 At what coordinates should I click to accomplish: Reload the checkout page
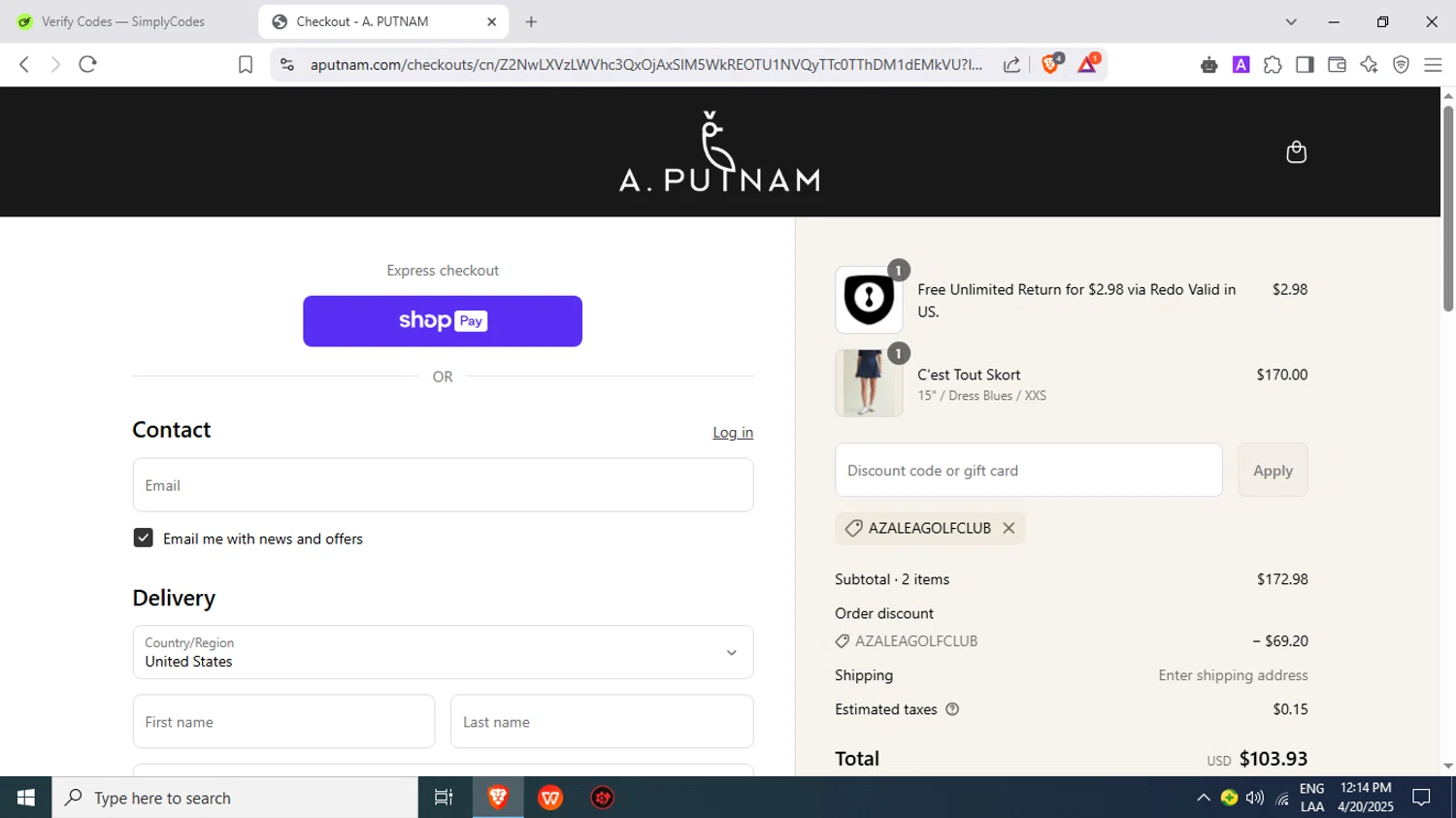click(x=87, y=64)
